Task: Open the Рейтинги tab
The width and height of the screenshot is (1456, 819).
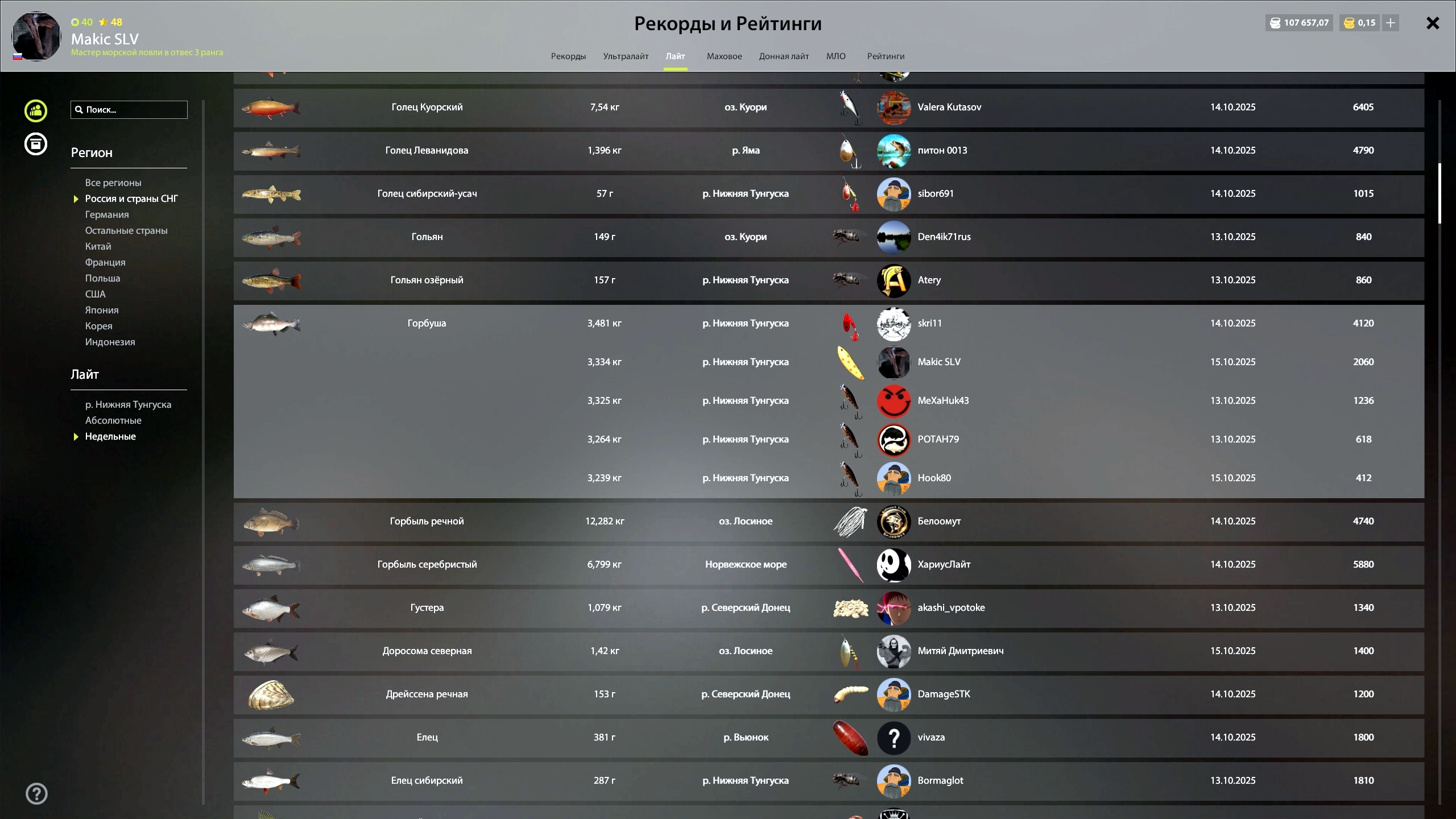Action: click(886, 56)
